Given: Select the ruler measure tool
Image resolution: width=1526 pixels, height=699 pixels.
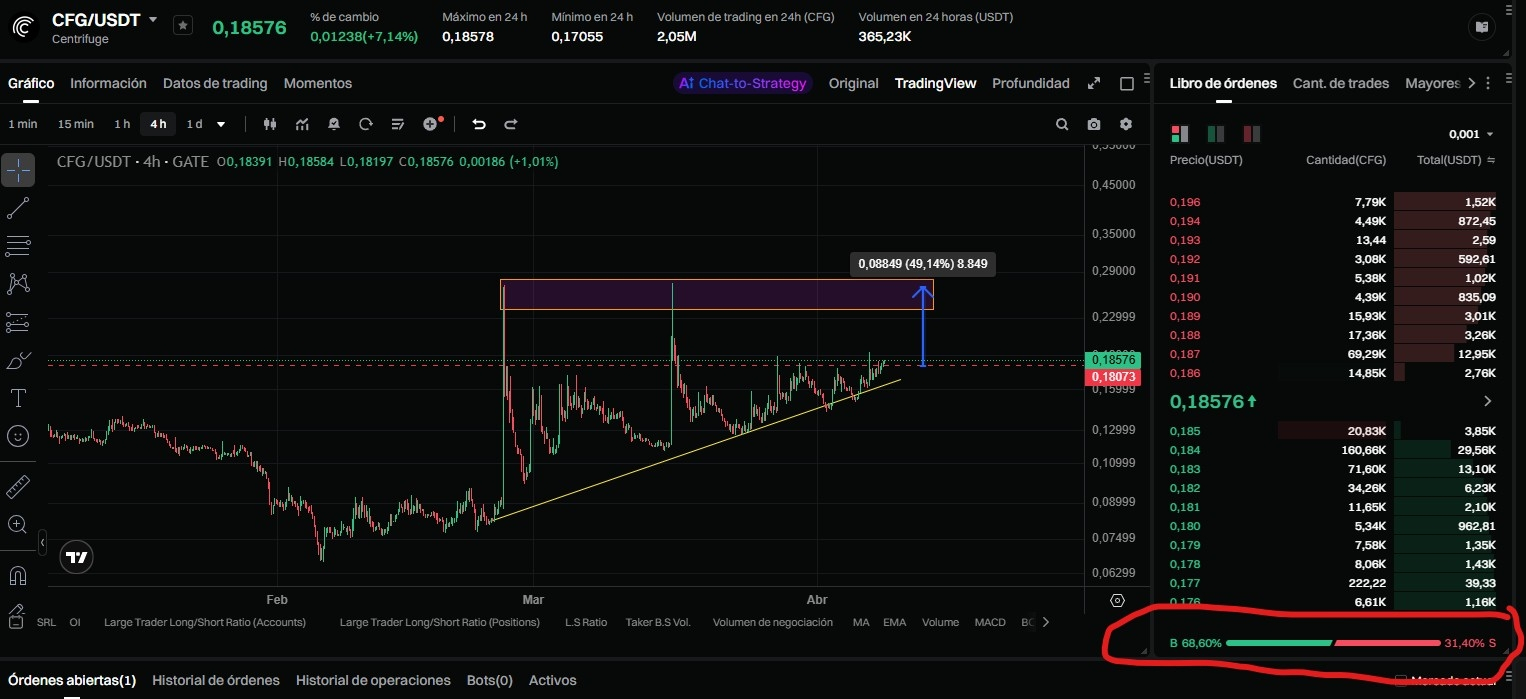Looking at the screenshot, I should point(18,487).
